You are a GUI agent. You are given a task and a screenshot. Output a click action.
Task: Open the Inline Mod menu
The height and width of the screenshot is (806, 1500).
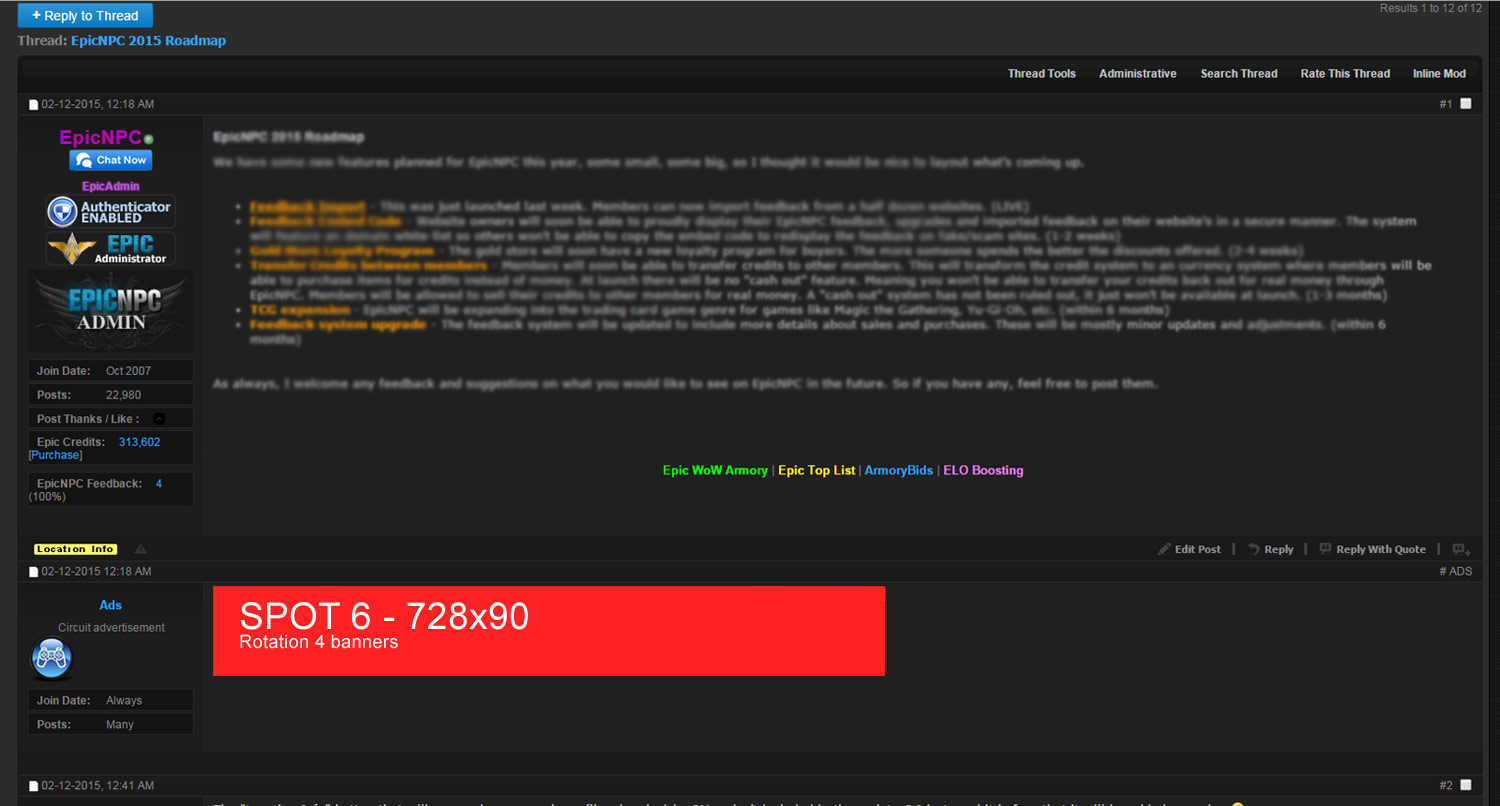[1439, 74]
